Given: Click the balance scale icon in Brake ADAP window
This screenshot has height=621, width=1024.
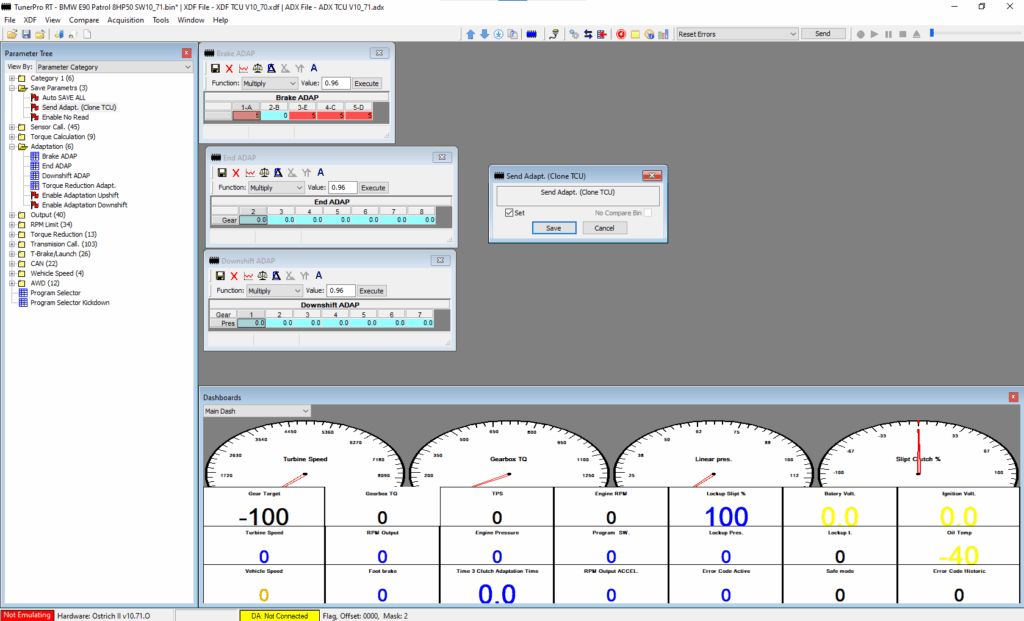Looking at the screenshot, I should (x=257, y=68).
